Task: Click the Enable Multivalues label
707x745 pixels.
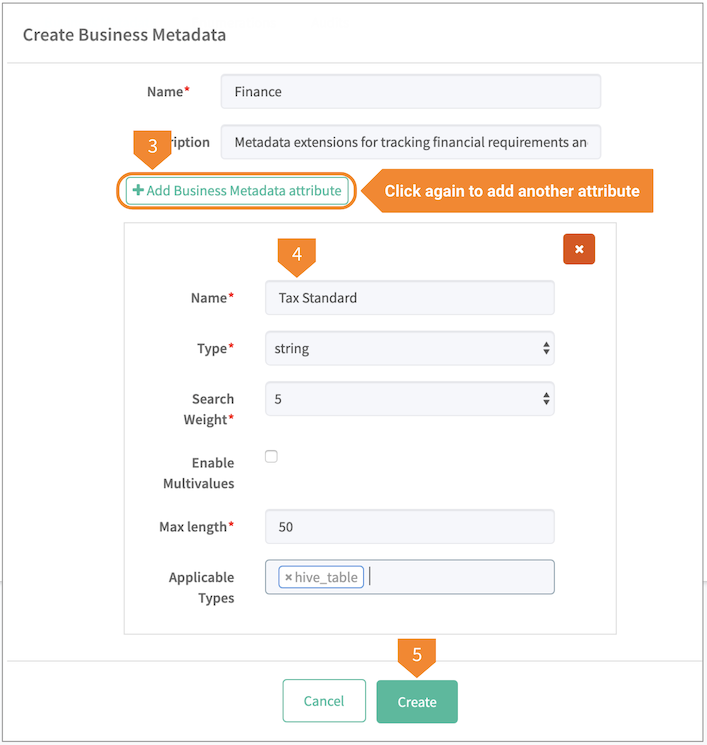Action: pyautogui.click(x=198, y=473)
